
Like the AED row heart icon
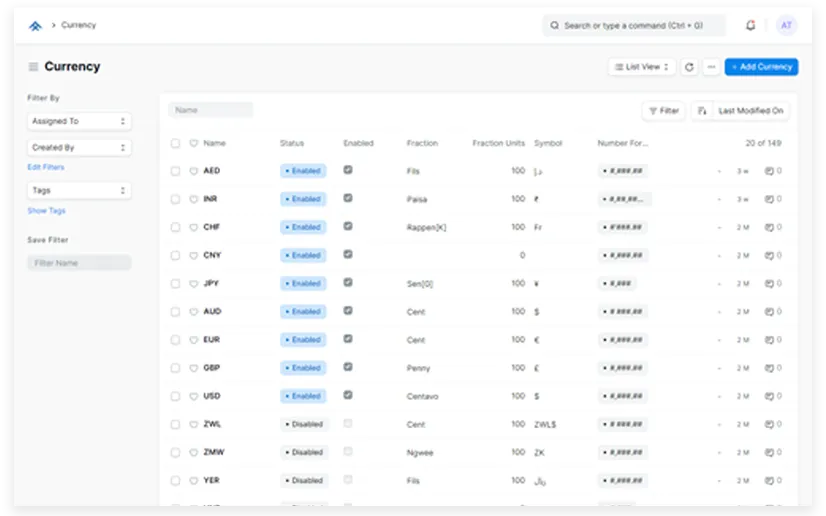[194, 171]
